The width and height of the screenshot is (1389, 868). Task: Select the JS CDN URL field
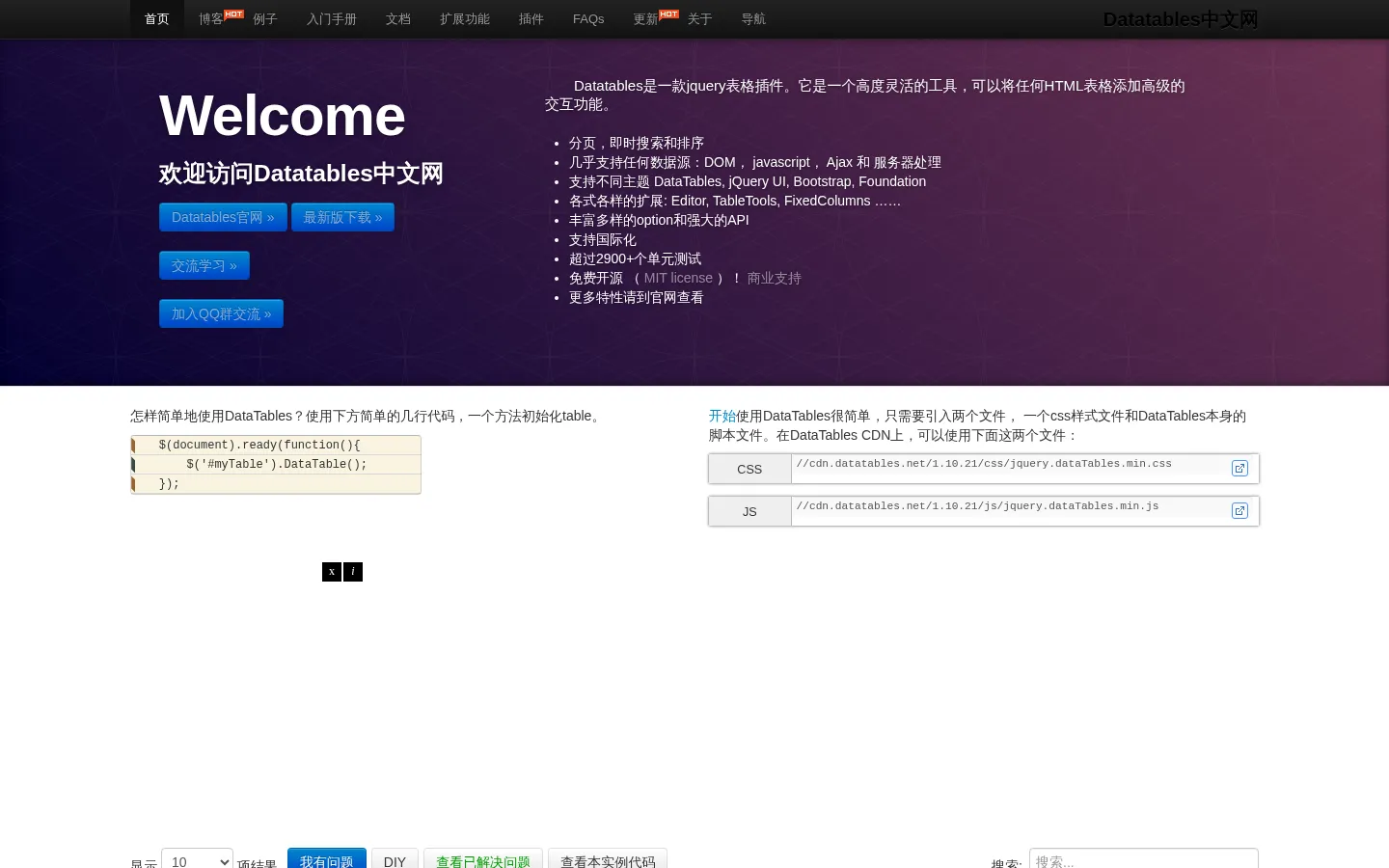coord(1009,511)
